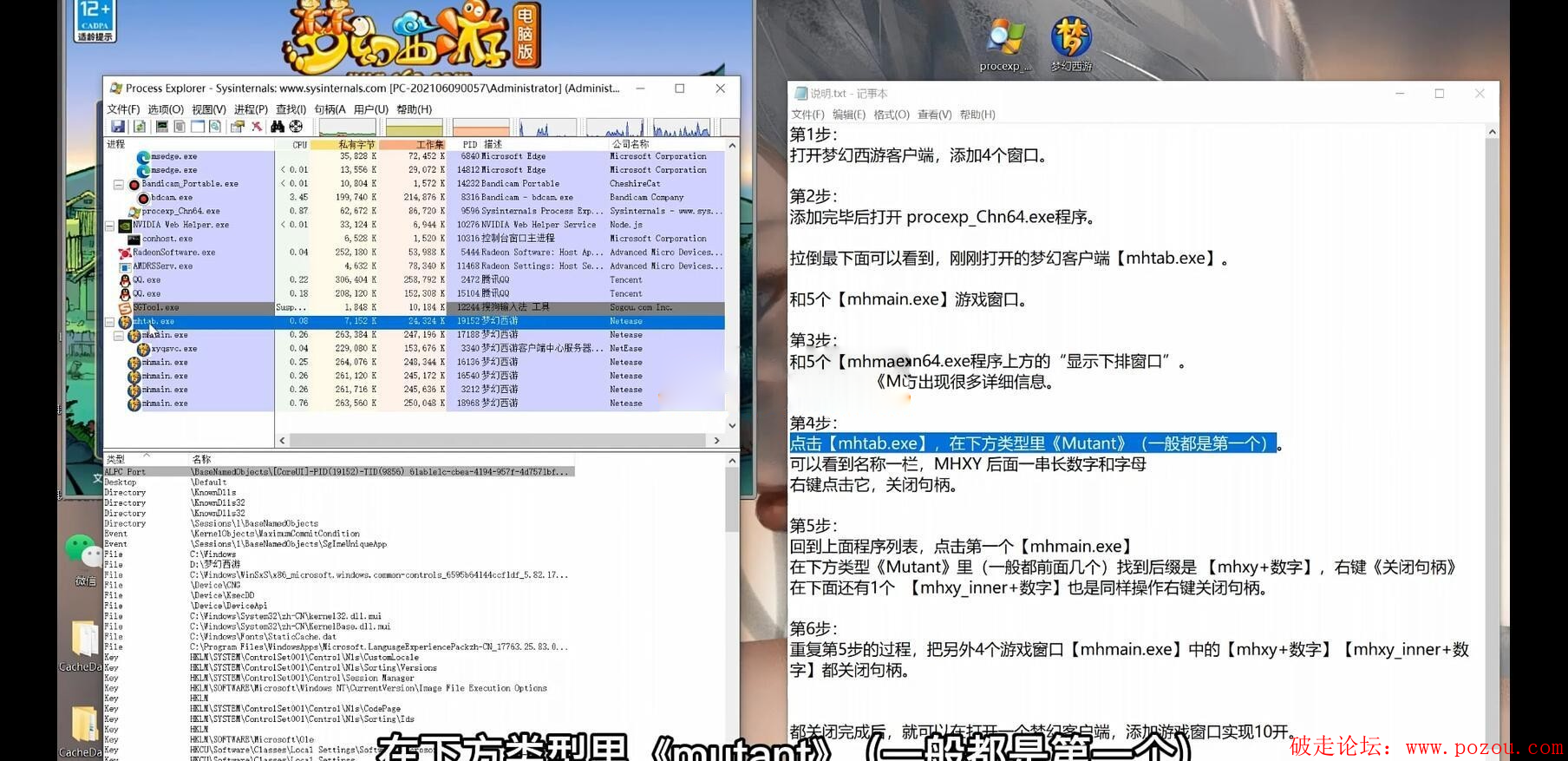The width and height of the screenshot is (1568, 761).
Task: Open 编辑(E) menu in Notepad
Action: coord(849,115)
